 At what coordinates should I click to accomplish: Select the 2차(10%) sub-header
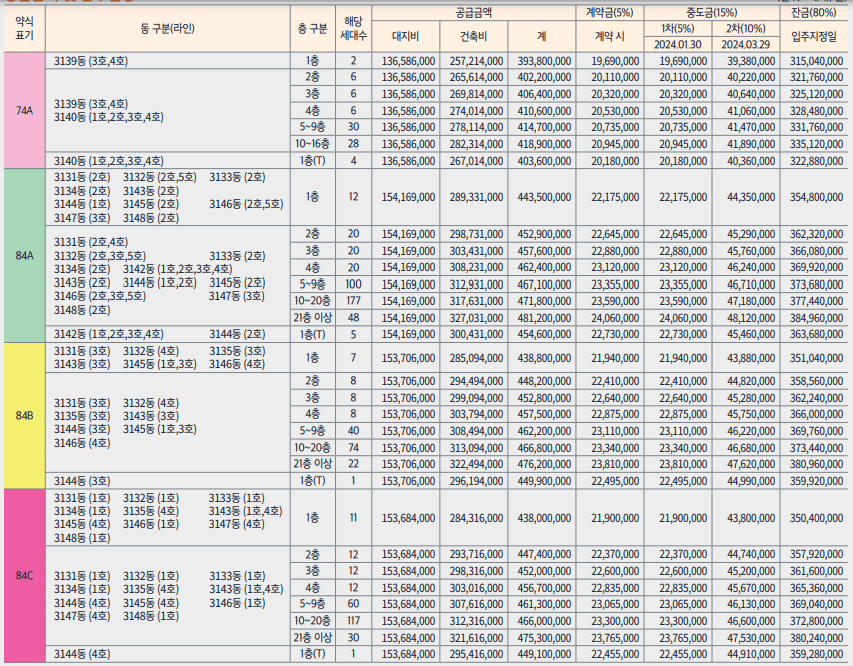[745, 28]
